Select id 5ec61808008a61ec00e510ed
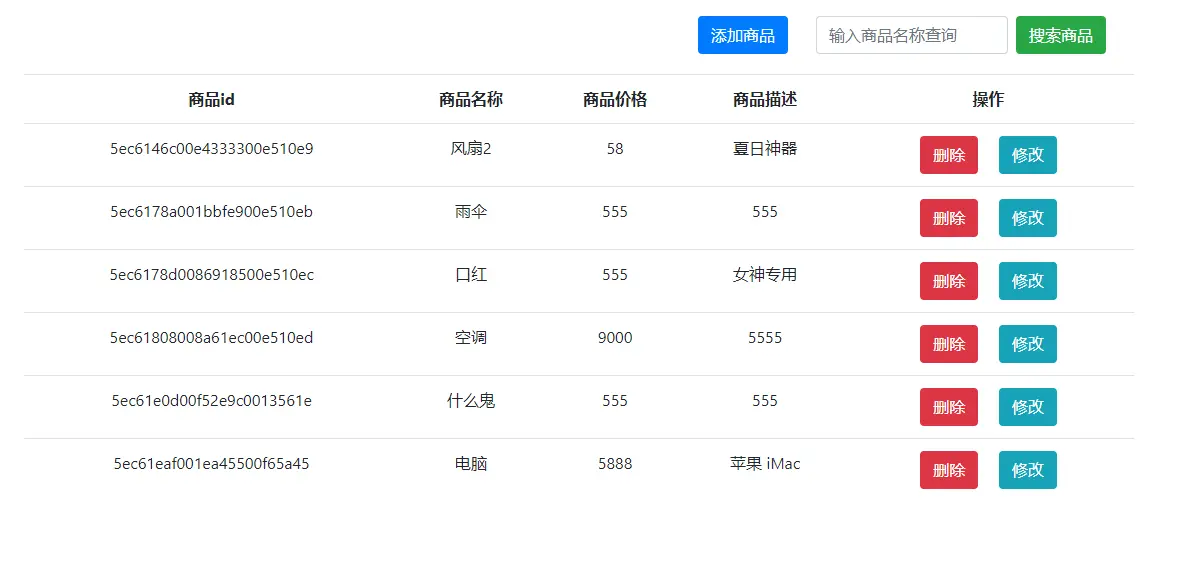1187x574 pixels. pyautogui.click(x=211, y=338)
